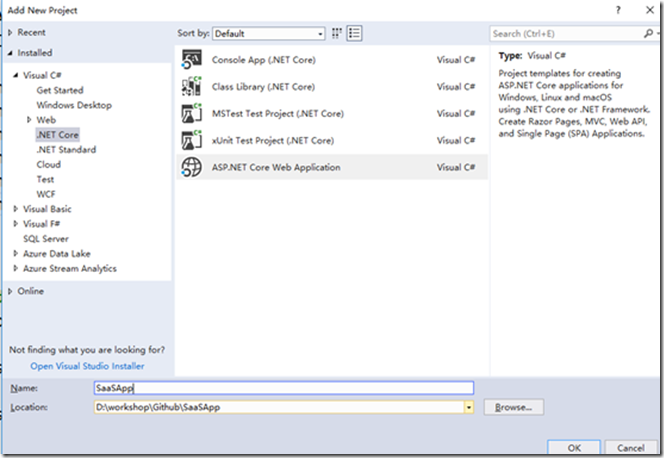Close the Add New Project dialog
Screen dimensions: 664x458
pos(650,10)
